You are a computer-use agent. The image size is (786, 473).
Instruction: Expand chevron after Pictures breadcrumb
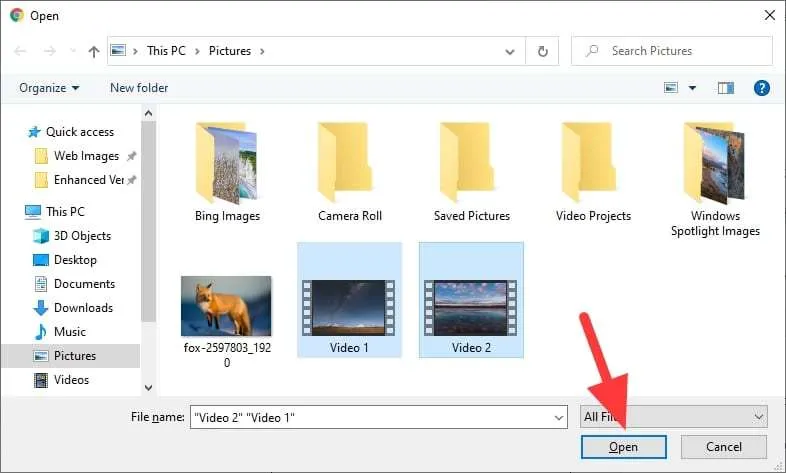[x=262, y=51]
